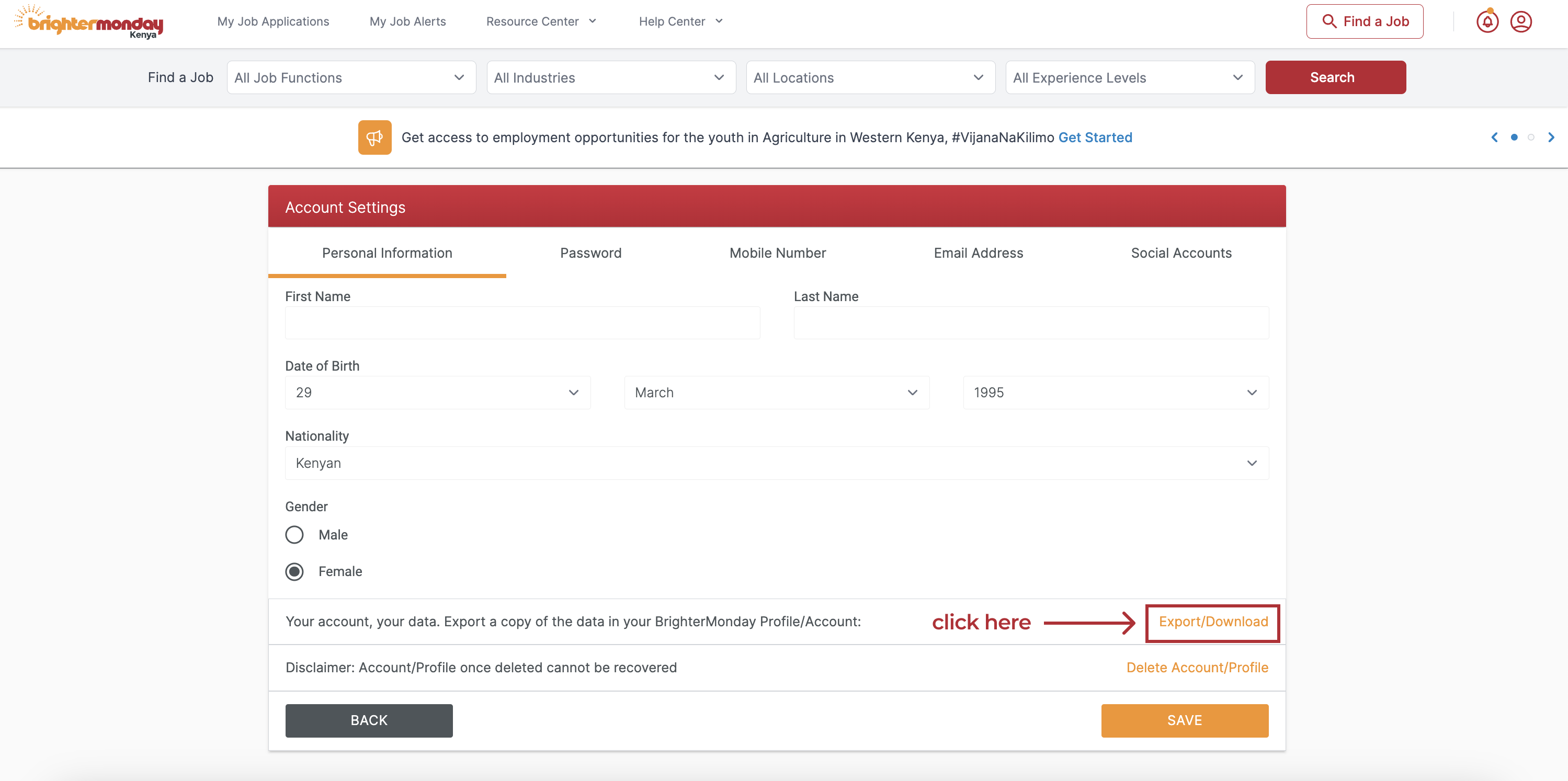Click the Export/Download link
The height and width of the screenshot is (781, 1568).
tap(1213, 622)
